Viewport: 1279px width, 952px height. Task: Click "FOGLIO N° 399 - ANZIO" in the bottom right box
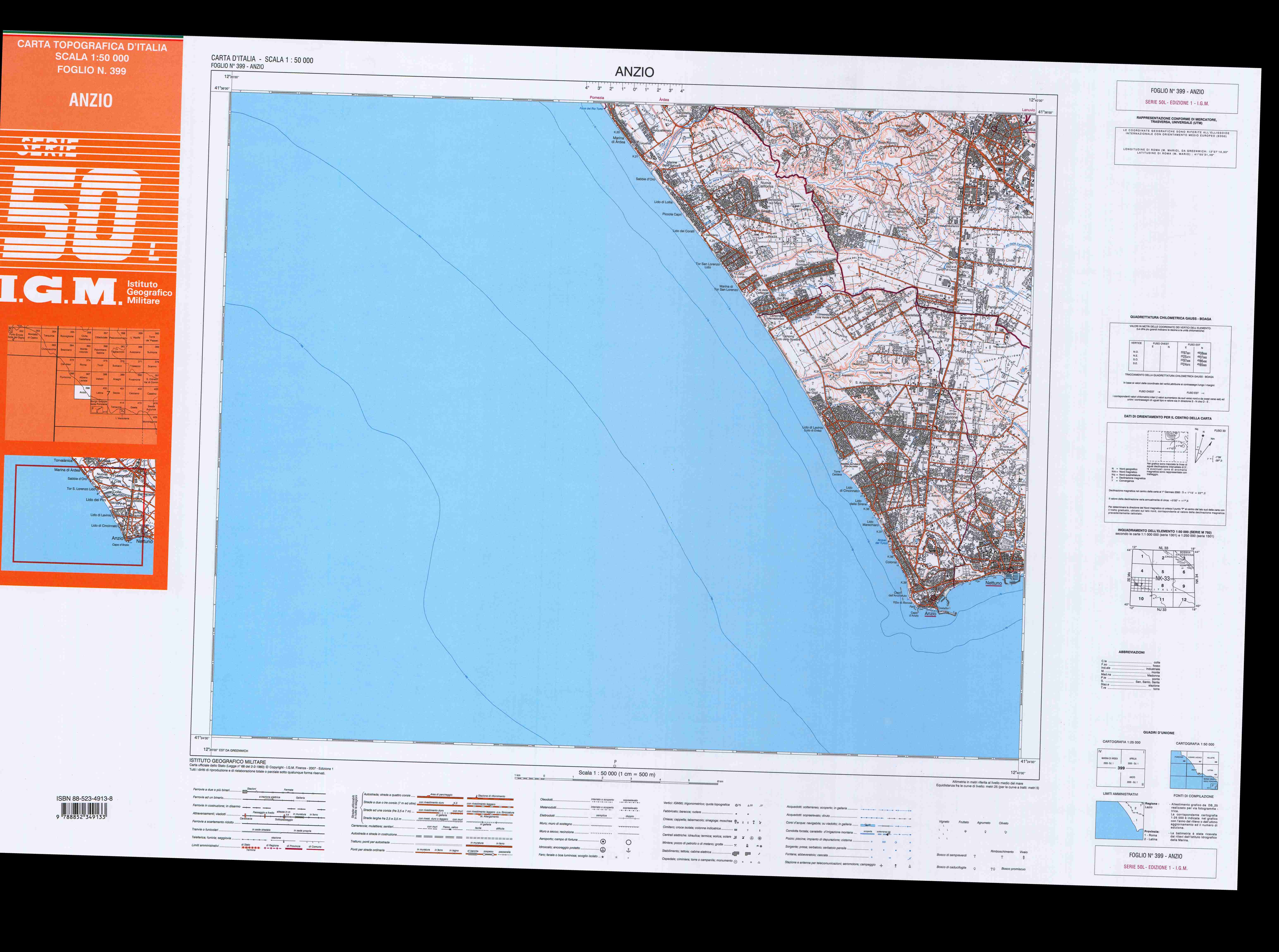tap(1156, 856)
